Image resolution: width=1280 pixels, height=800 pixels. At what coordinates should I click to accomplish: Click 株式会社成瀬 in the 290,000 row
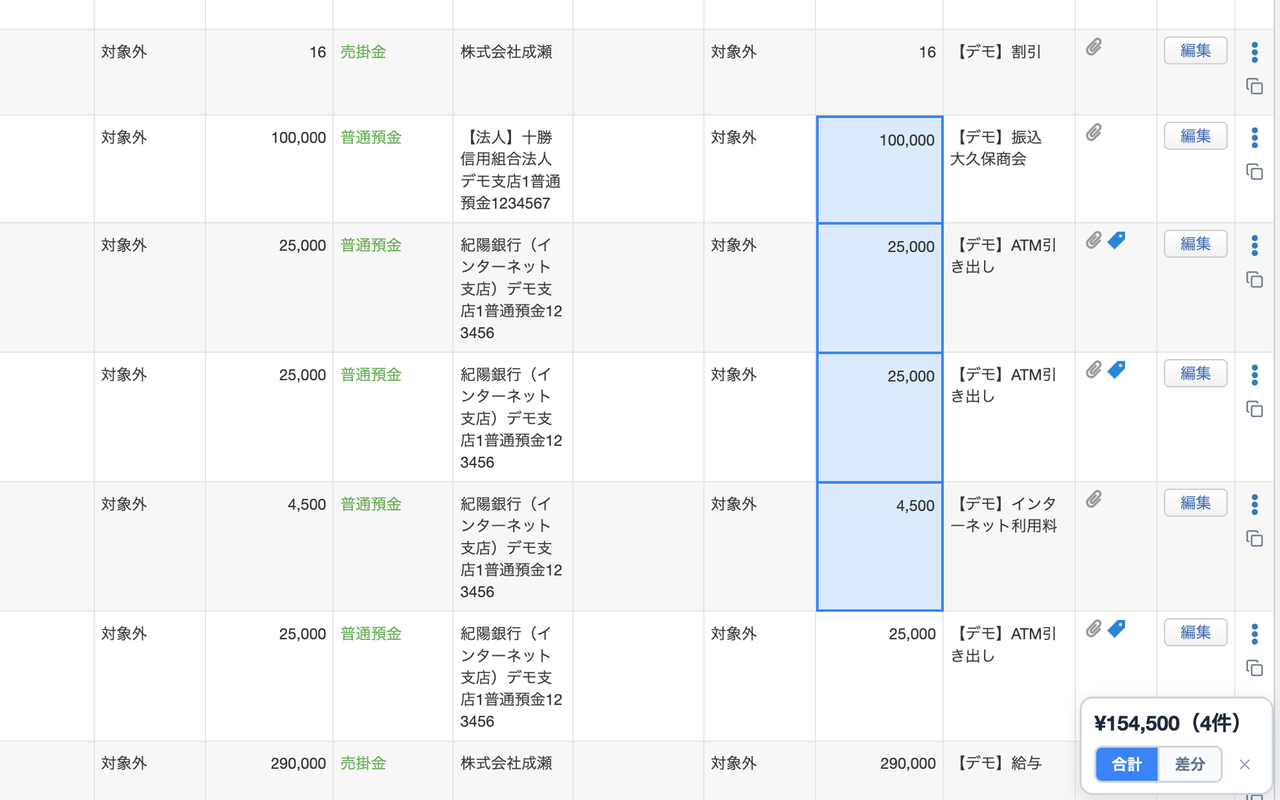pyautogui.click(x=506, y=764)
